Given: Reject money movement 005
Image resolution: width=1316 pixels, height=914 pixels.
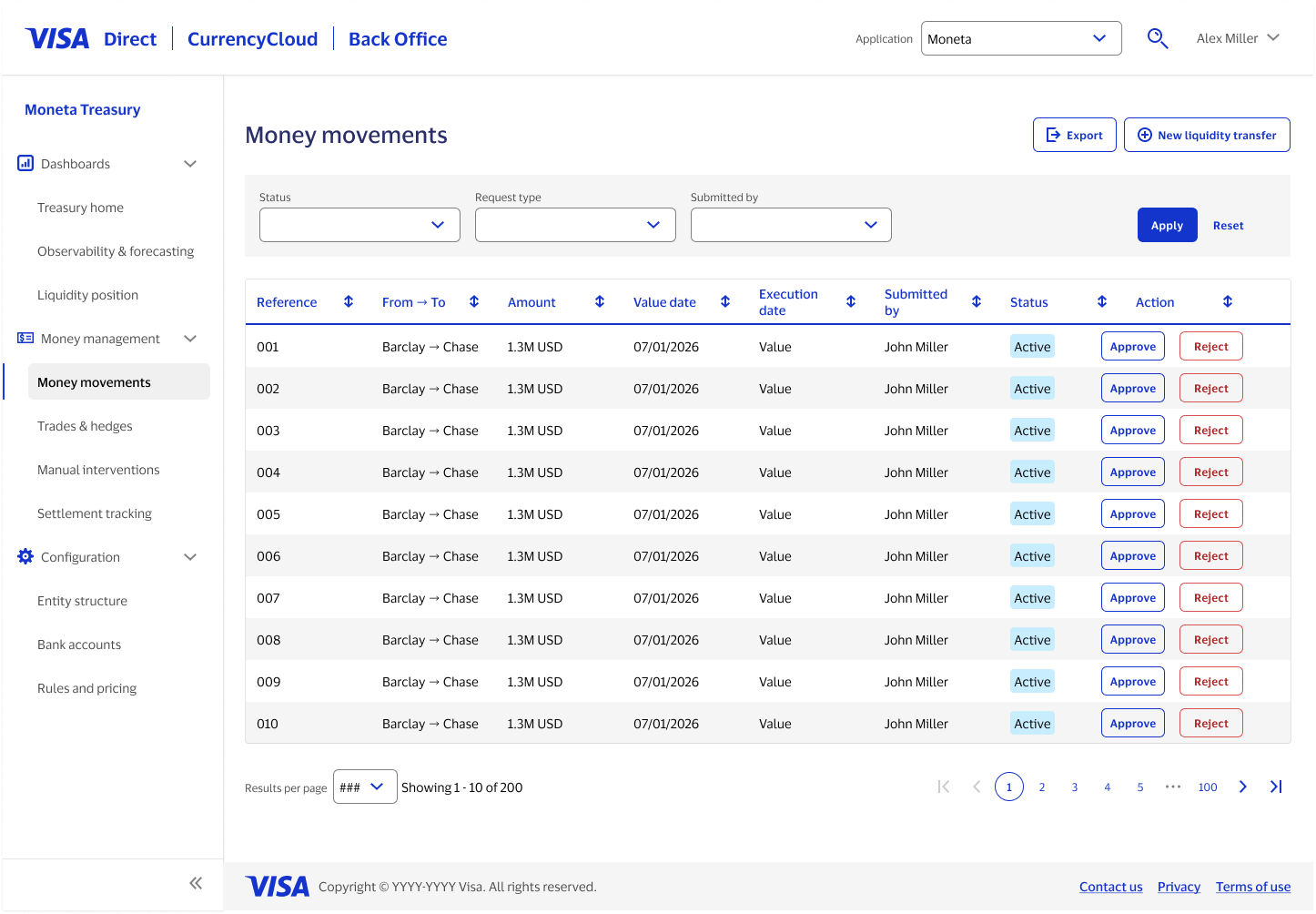Looking at the screenshot, I should click(x=1211, y=513).
